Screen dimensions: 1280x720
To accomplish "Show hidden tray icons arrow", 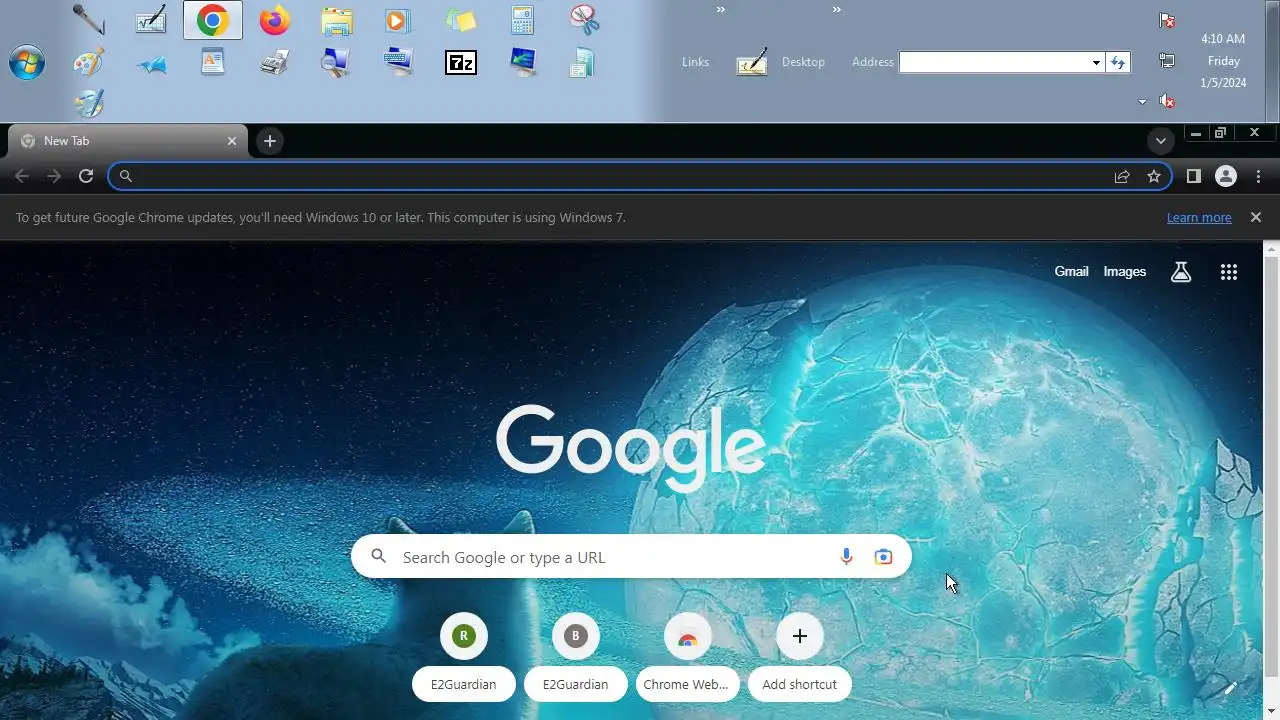I will point(1143,101).
